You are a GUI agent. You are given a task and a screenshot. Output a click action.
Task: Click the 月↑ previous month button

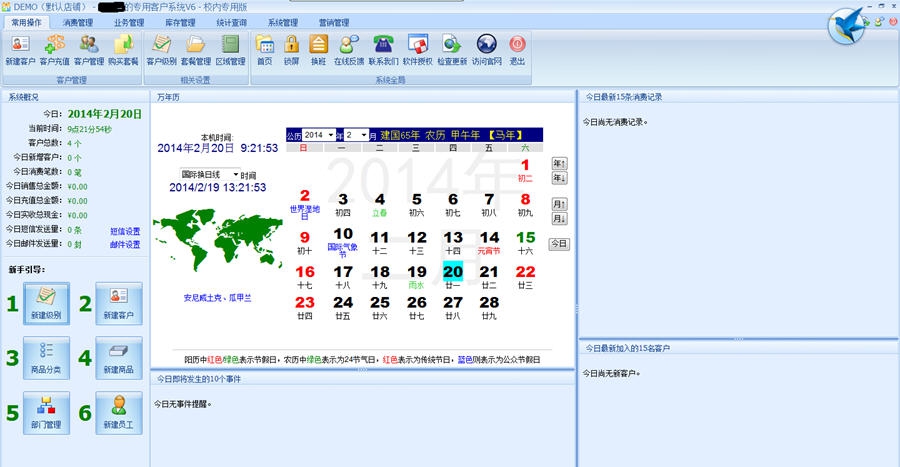(x=559, y=204)
